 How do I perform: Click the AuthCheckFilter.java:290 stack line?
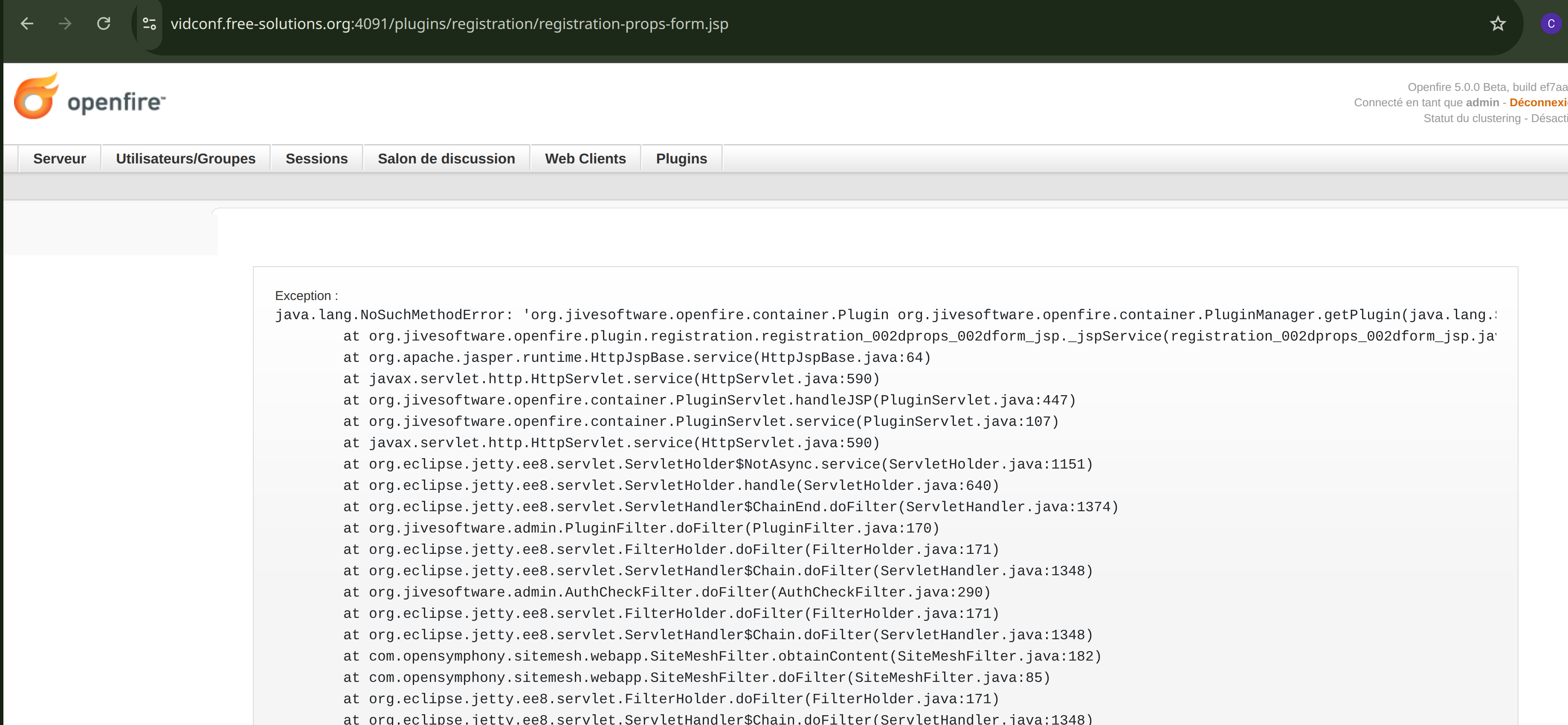click(667, 592)
